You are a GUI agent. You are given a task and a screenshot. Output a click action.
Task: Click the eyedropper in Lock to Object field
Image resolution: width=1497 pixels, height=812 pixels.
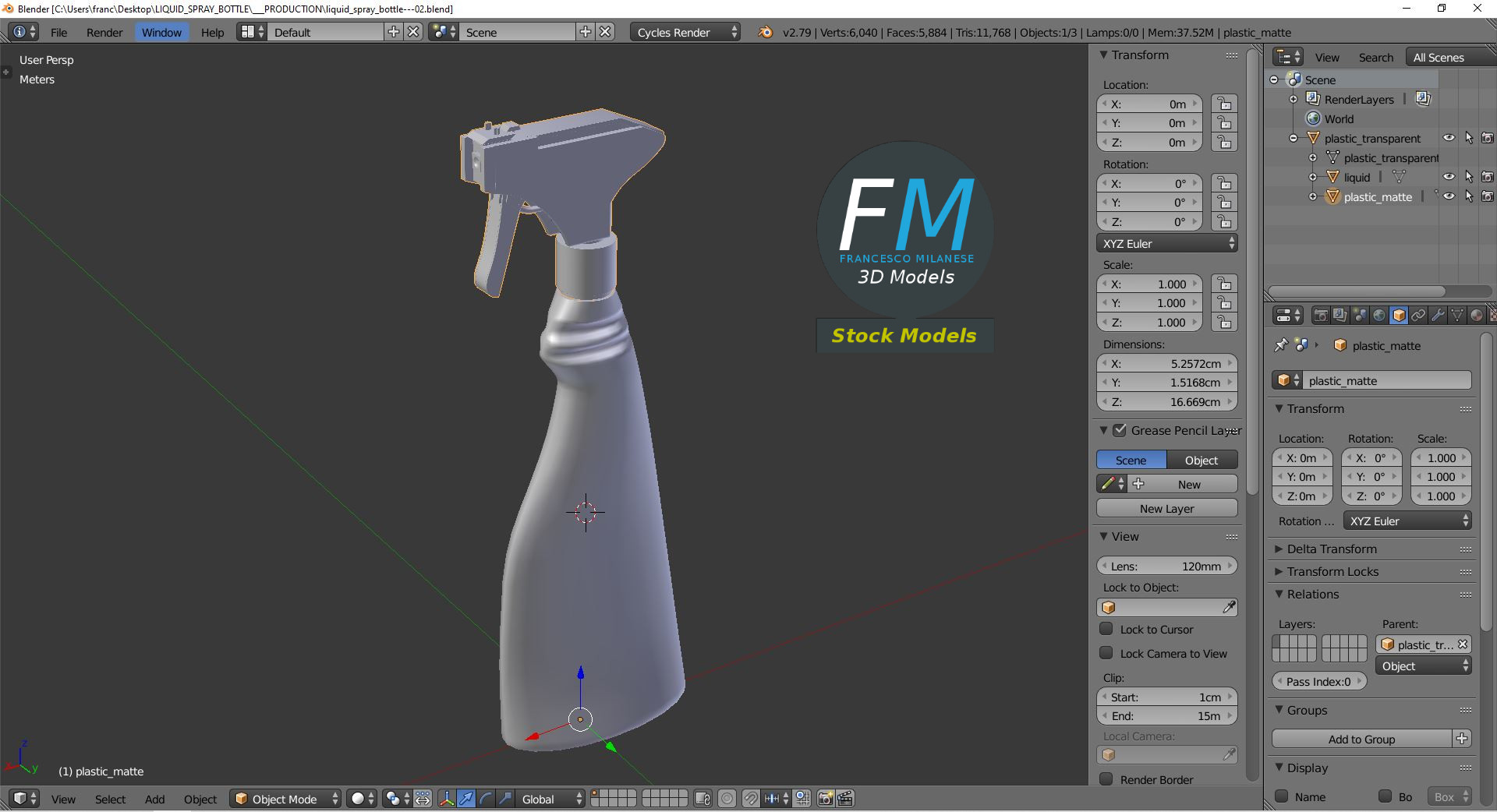[x=1229, y=608]
